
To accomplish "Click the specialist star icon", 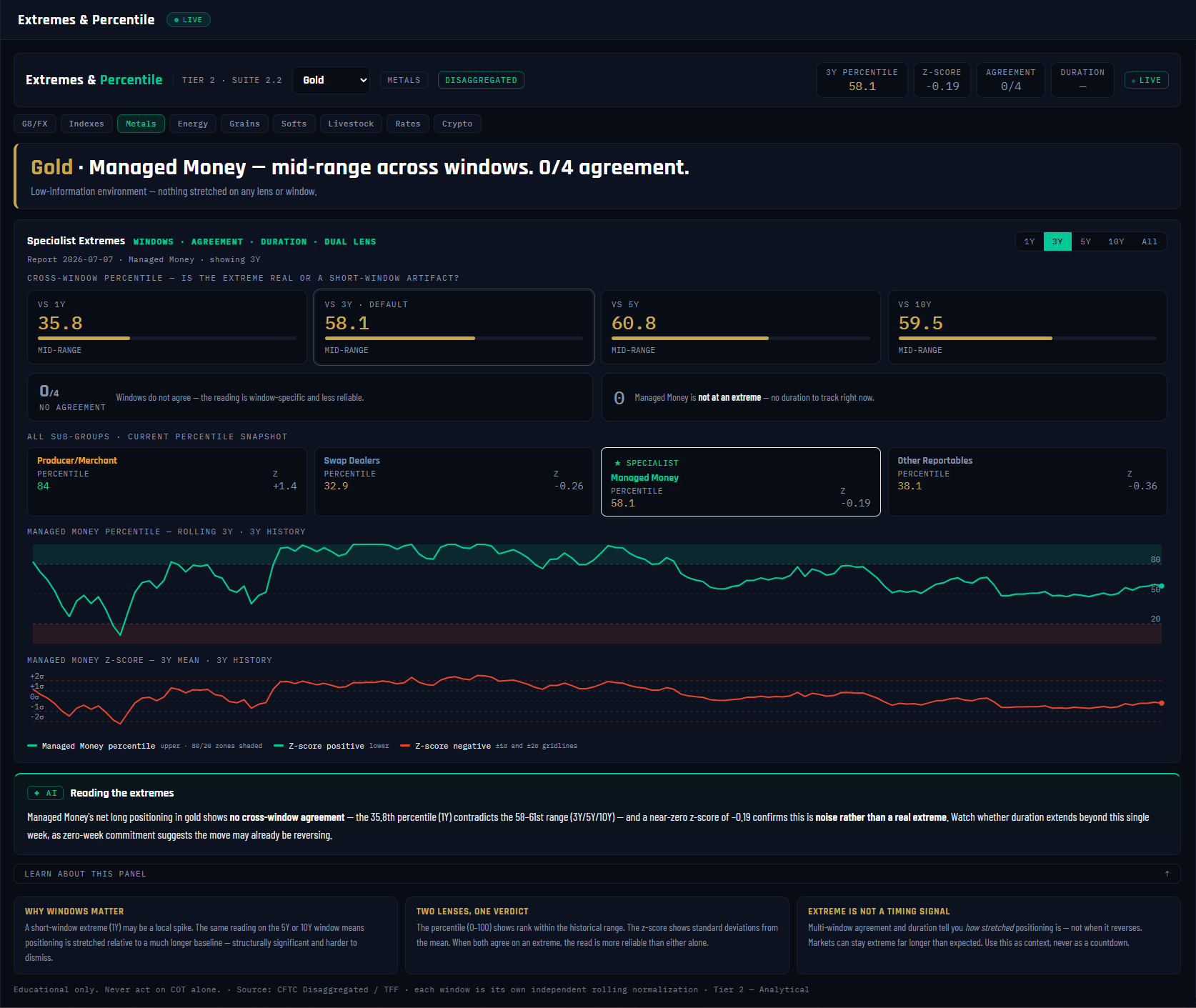I will coord(617,463).
